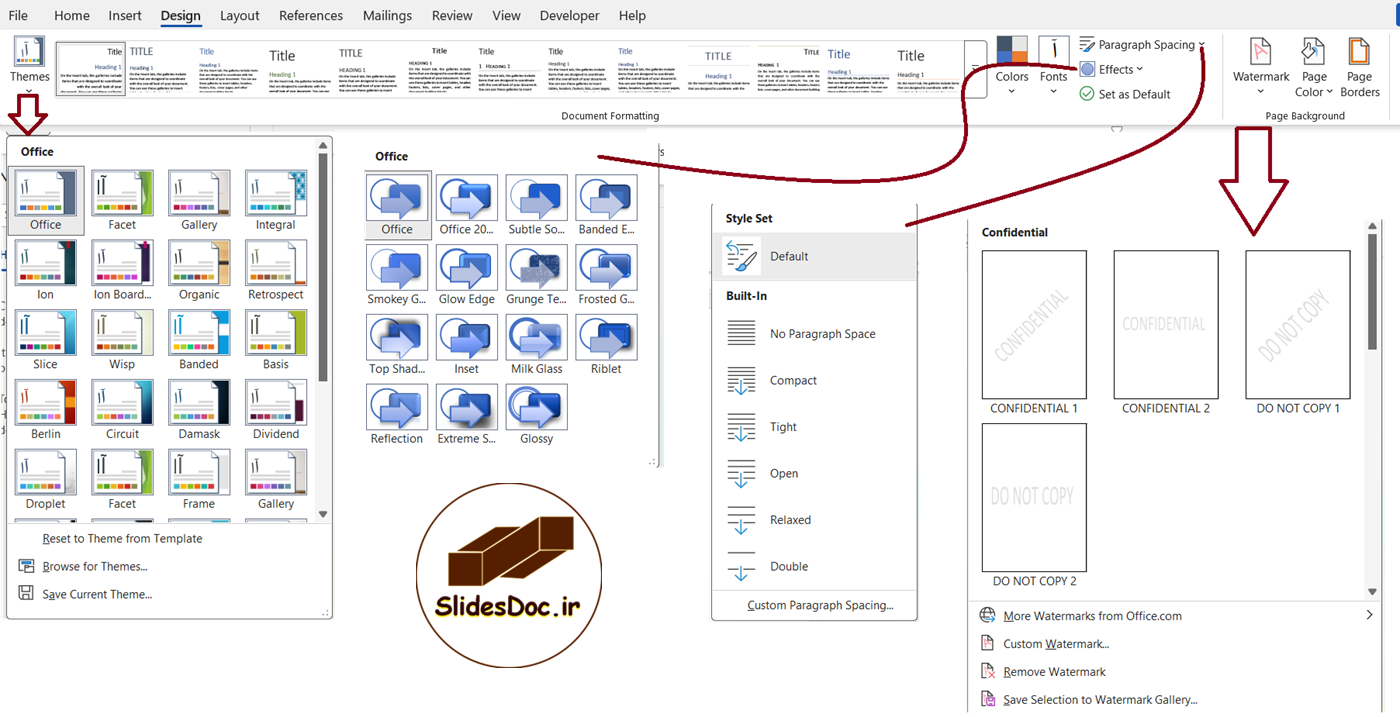Select the Frosted G... effect
This screenshot has height=717, width=1400.
click(x=606, y=276)
